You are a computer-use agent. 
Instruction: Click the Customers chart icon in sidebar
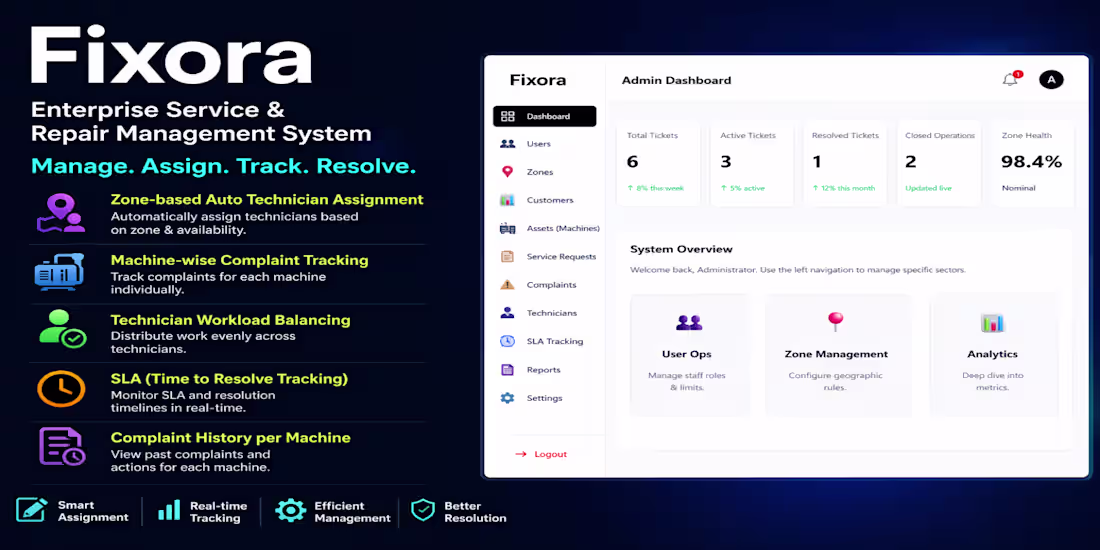point(507,200)
